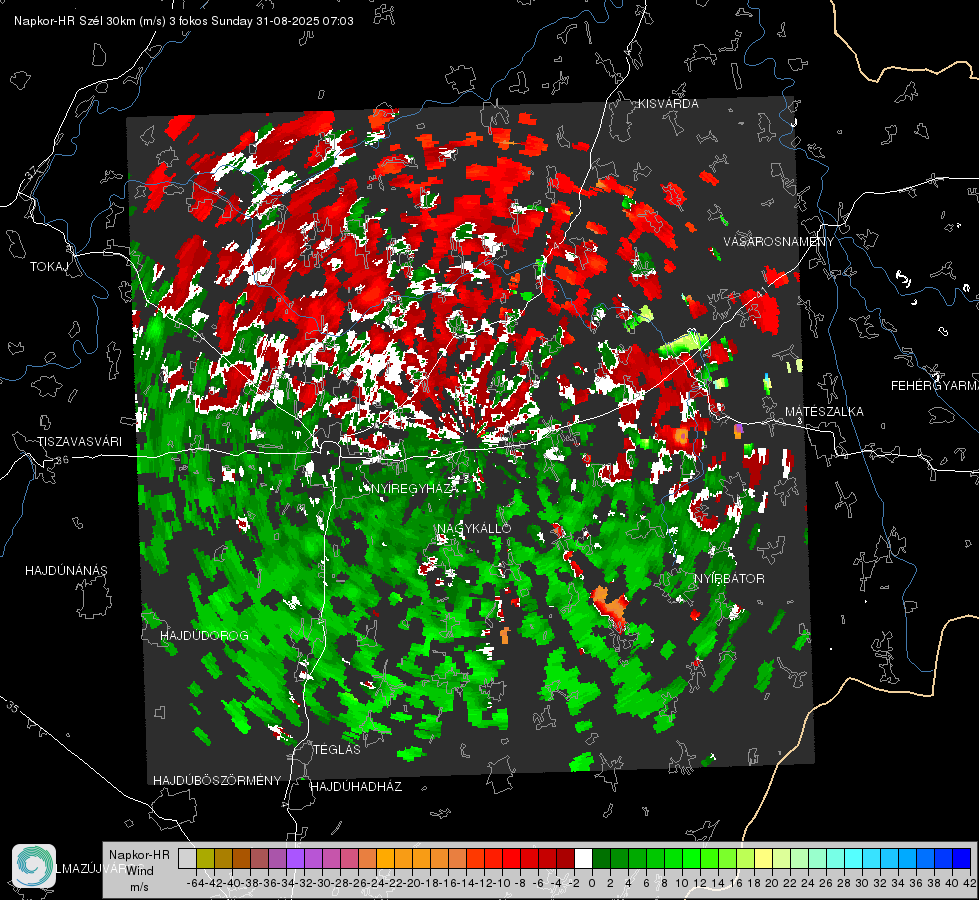Click road number 35 label
The image size is (979, 900).
[x=12, y=706]
